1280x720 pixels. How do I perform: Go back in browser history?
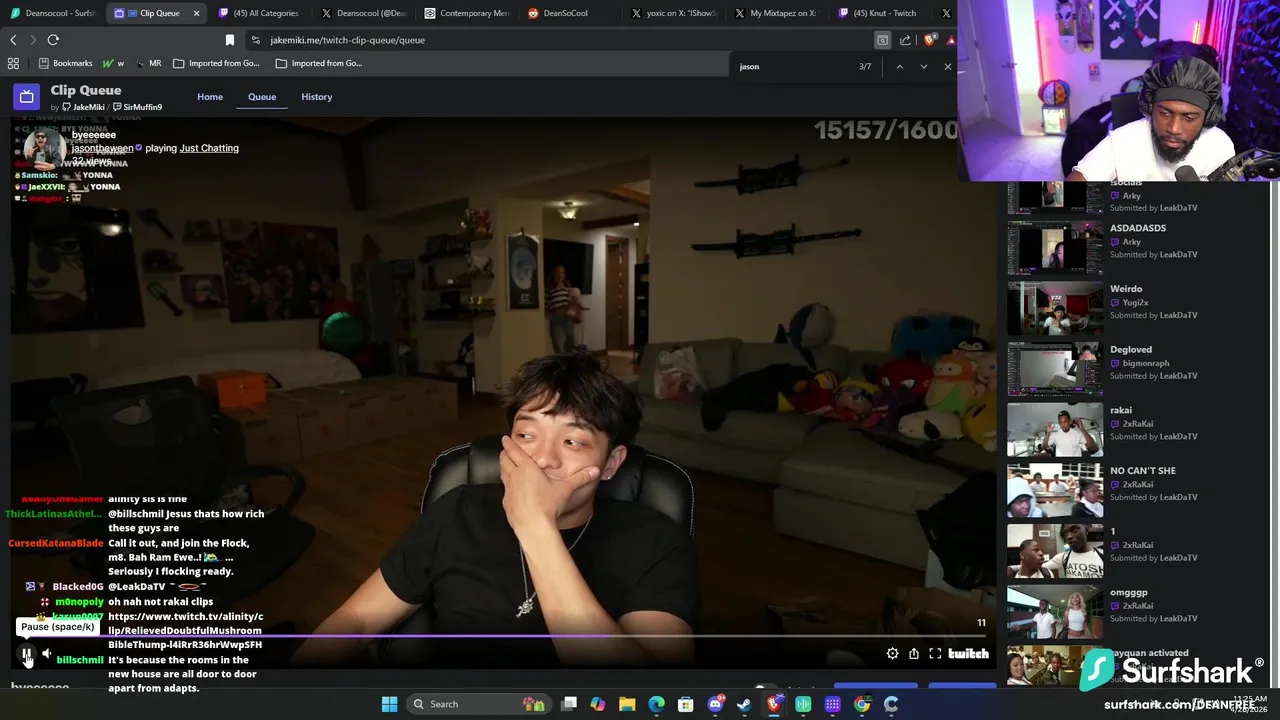pyautogui.click(x=13, y=40)
